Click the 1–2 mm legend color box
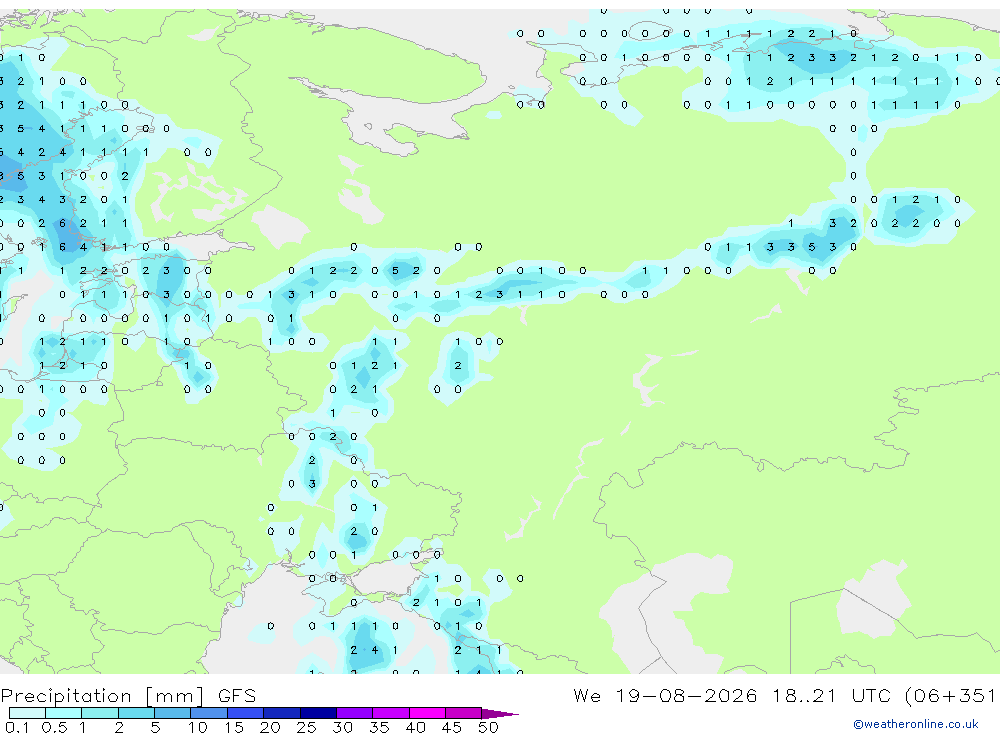The height and width of the screenshot is (733, 1000). click(100, 713)
